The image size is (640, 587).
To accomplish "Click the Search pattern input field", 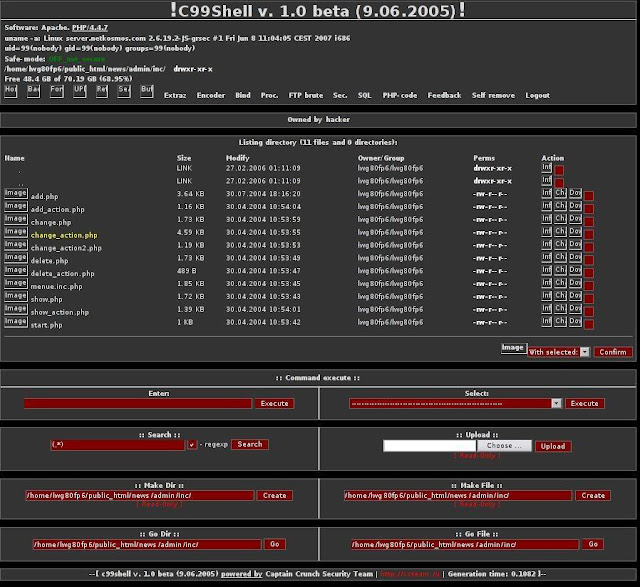I will pos(118,445).
